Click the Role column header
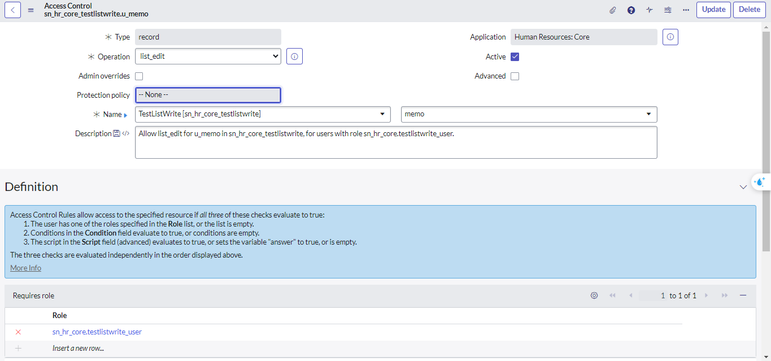Screen dimensions: 771x361 click(x=59, y=315)
